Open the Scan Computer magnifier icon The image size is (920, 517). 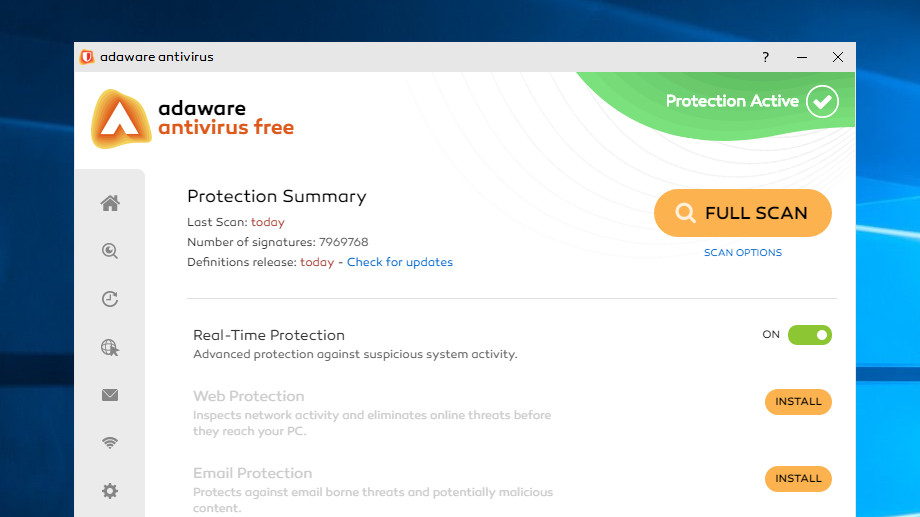pyautogui.click(x=110, y=251)
